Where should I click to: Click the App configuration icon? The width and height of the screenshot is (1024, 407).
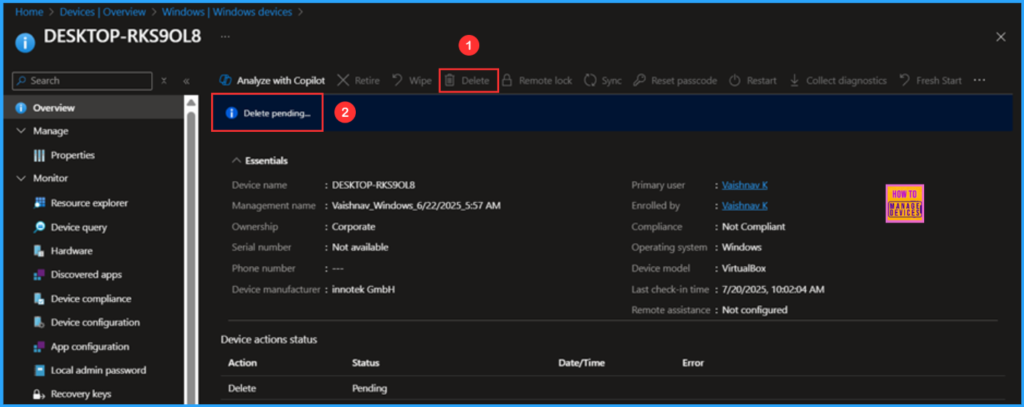39,346
